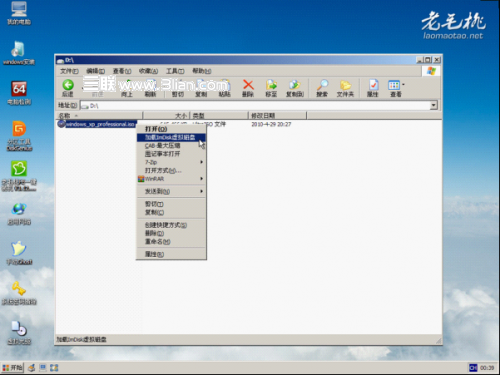
Task: Toggle the Folders (文件夹) pane toolbar icon
Action: click(345, 88)
